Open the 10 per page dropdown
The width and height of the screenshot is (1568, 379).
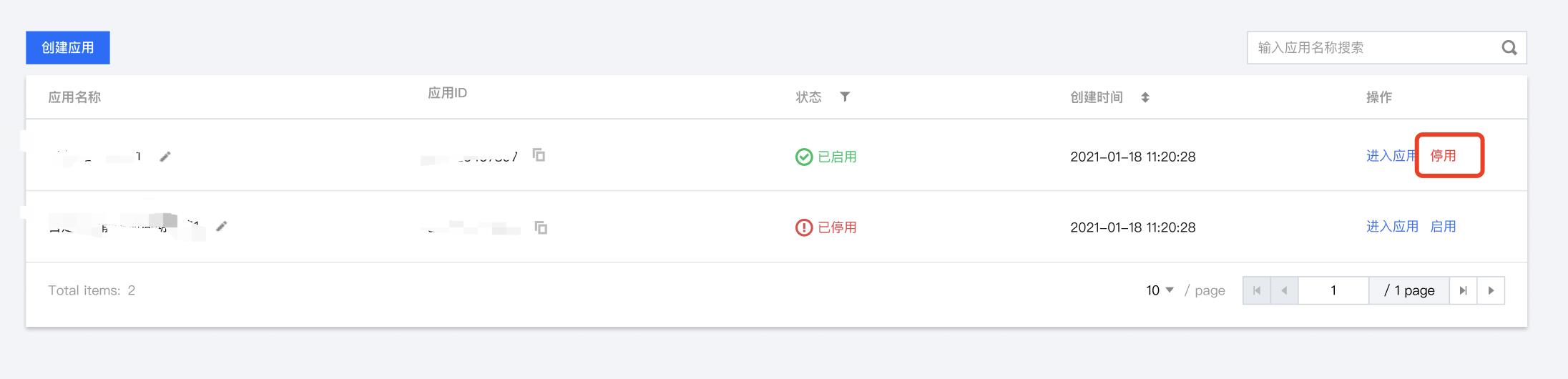[1160, 290]
